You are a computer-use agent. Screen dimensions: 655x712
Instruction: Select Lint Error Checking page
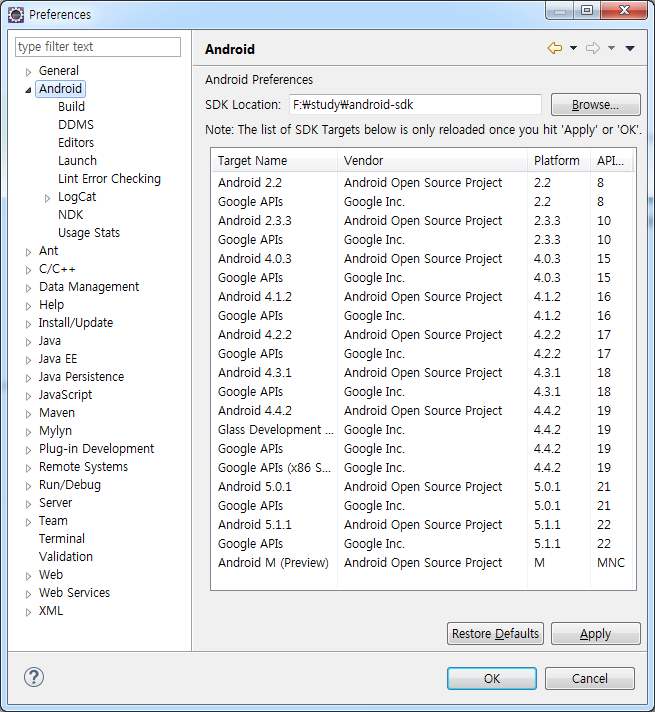[109, 179]
